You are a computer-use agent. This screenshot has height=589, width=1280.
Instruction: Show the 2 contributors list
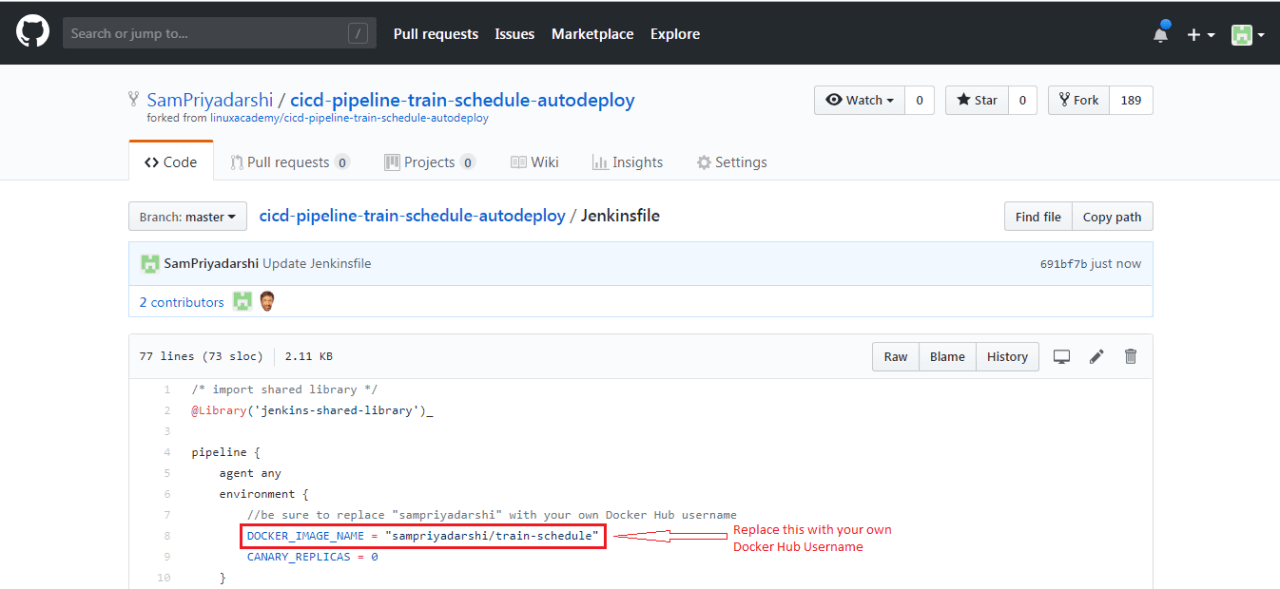[181, 302]
